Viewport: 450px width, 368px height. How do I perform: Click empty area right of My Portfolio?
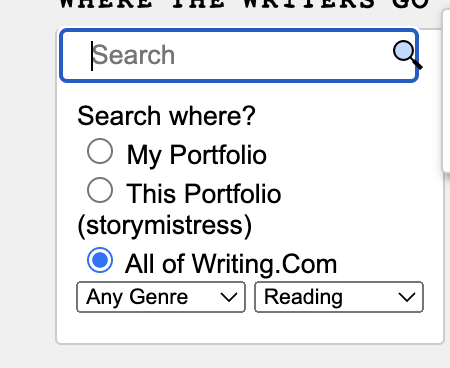click(x=353, y=155)
